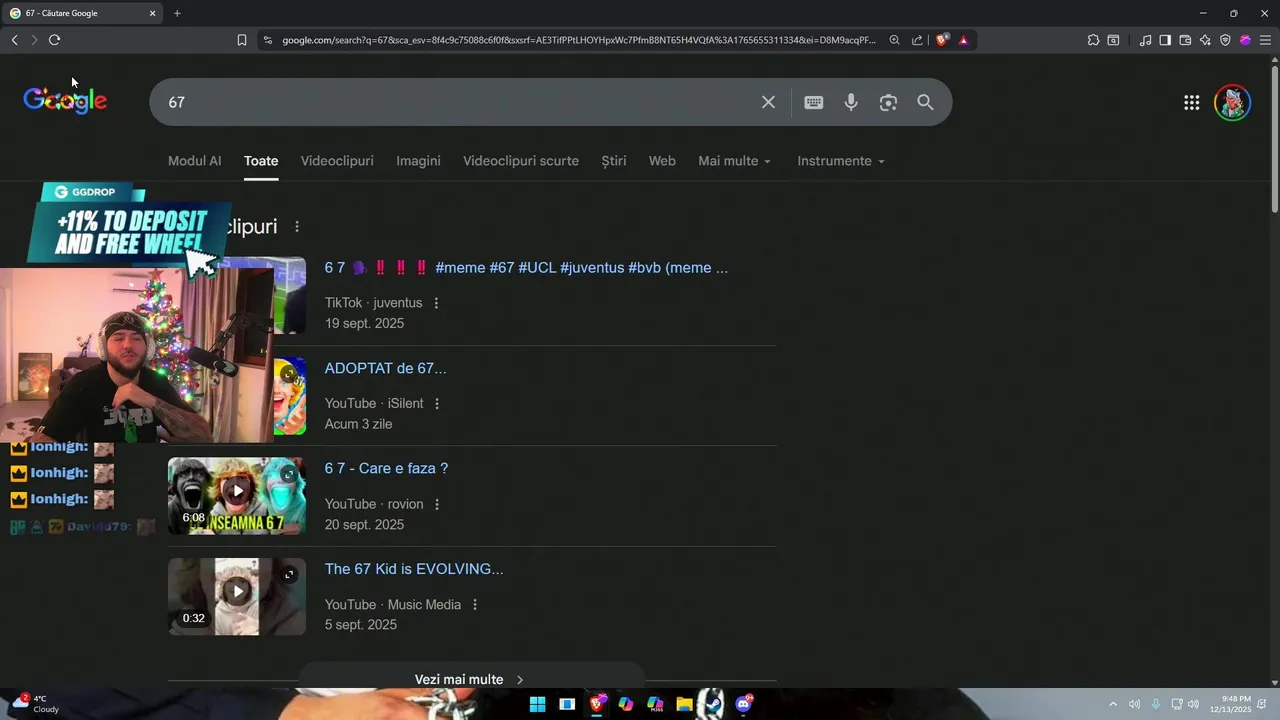This screenshot has width=1280, height=720.
Task: Open Discord from the taskbar
Action: coord(743,704)
